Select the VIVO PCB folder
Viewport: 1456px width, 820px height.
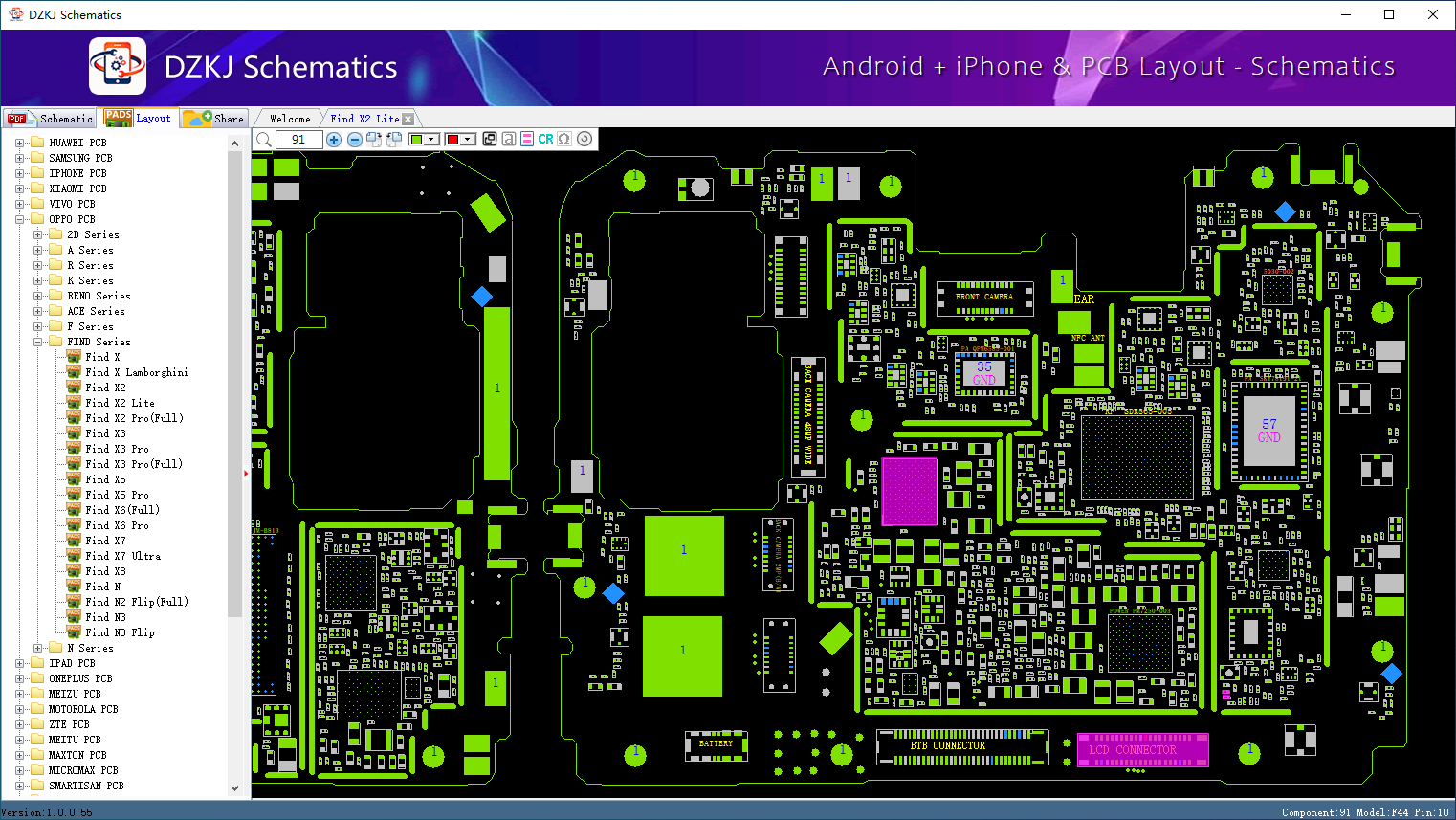coord(72,204)
